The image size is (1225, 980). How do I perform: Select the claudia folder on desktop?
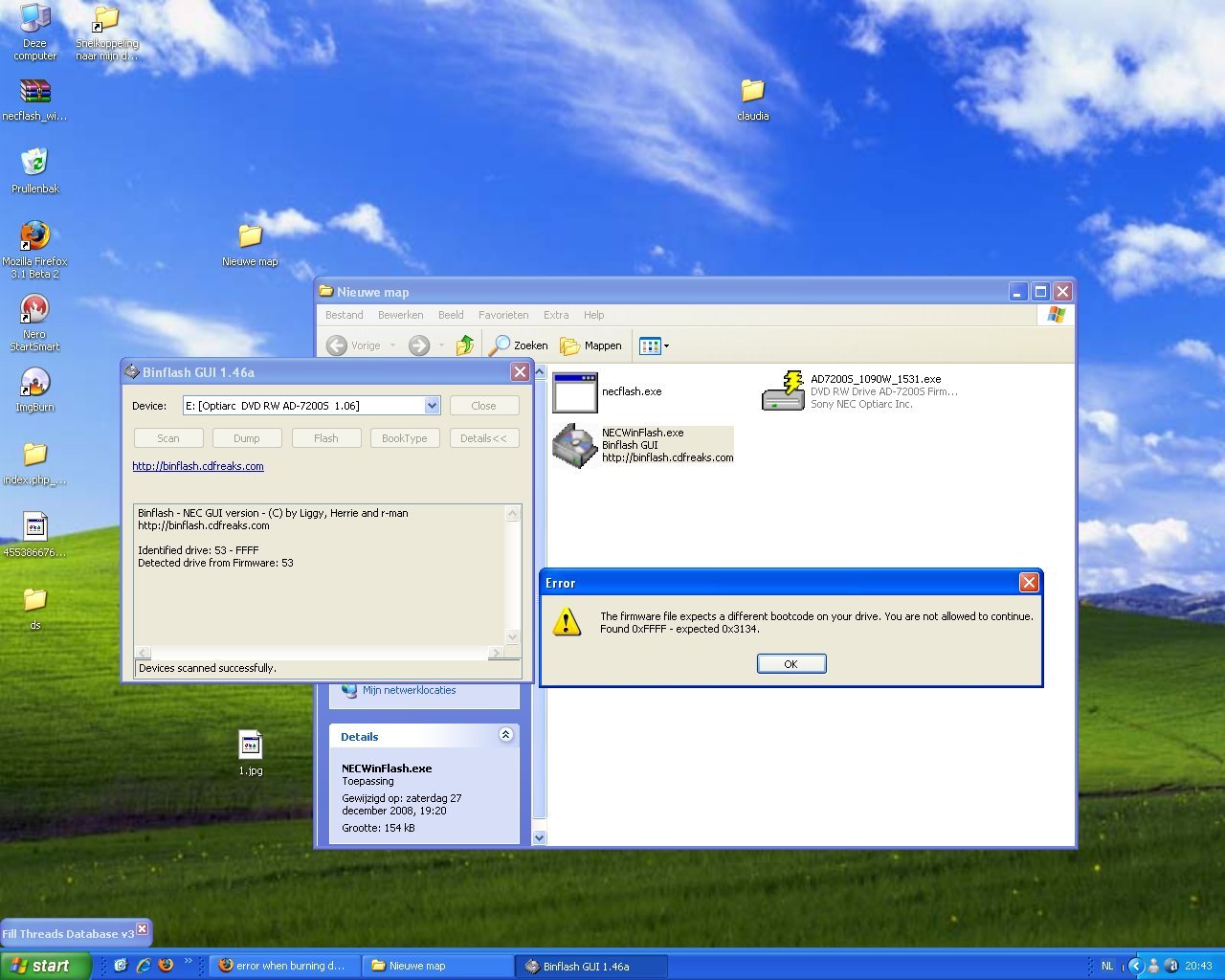point(753,100)
